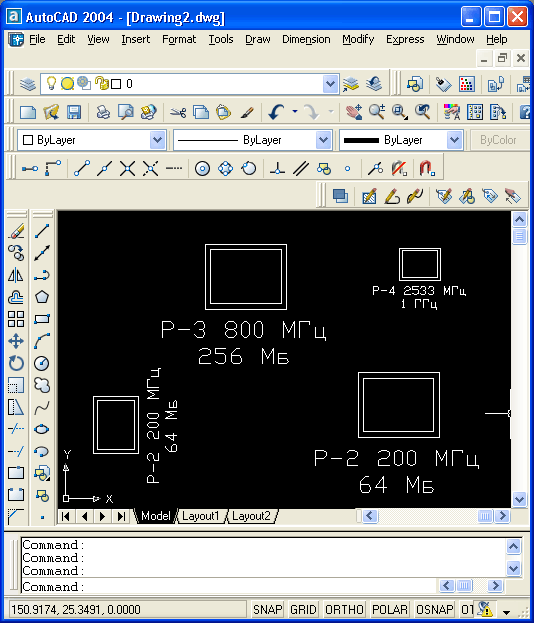Click the command line input field
The width and height of the screenshot is (534, 623).
(x=230, y=586)
